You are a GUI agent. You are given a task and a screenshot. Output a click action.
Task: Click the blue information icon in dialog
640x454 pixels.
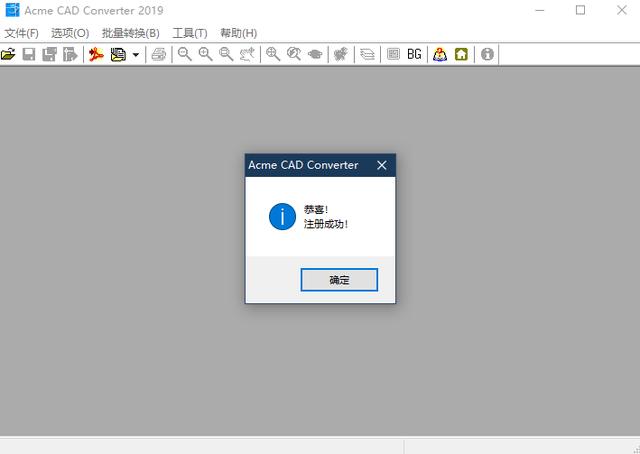pos(282,216)
